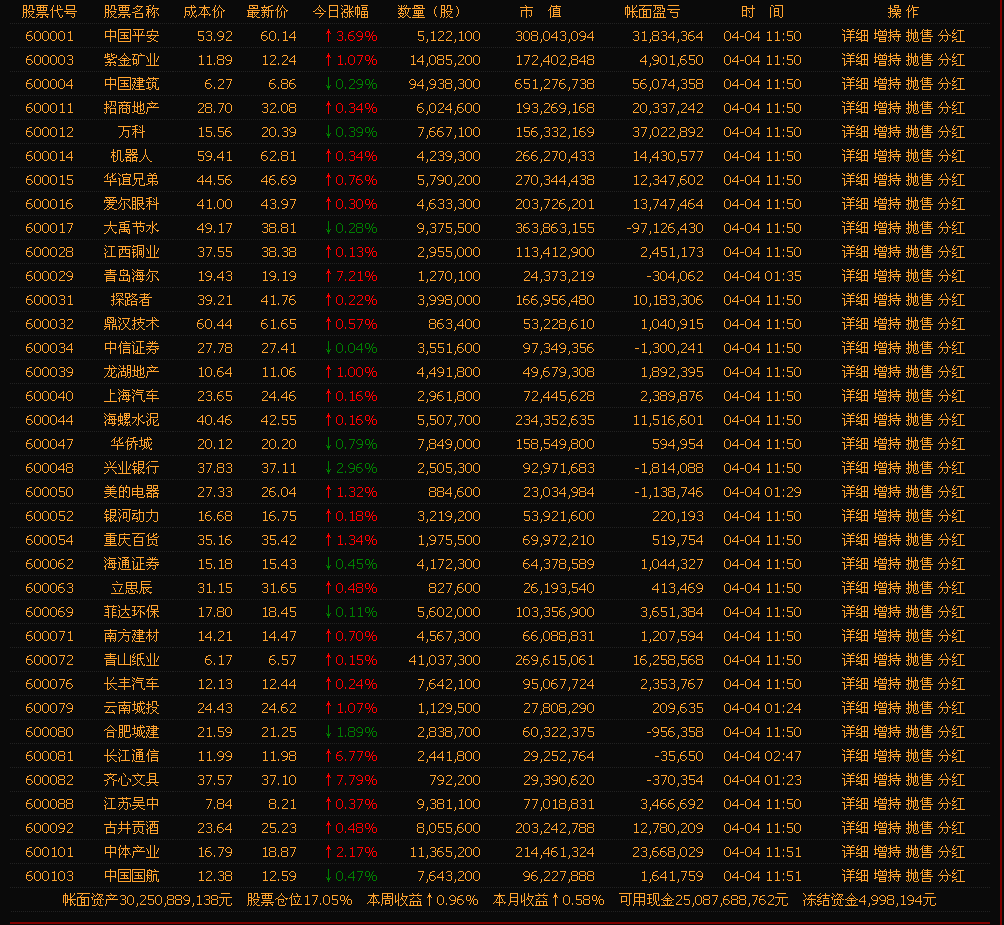
Task: Click 分红 for 探路者 row
Action: (951, 300)
